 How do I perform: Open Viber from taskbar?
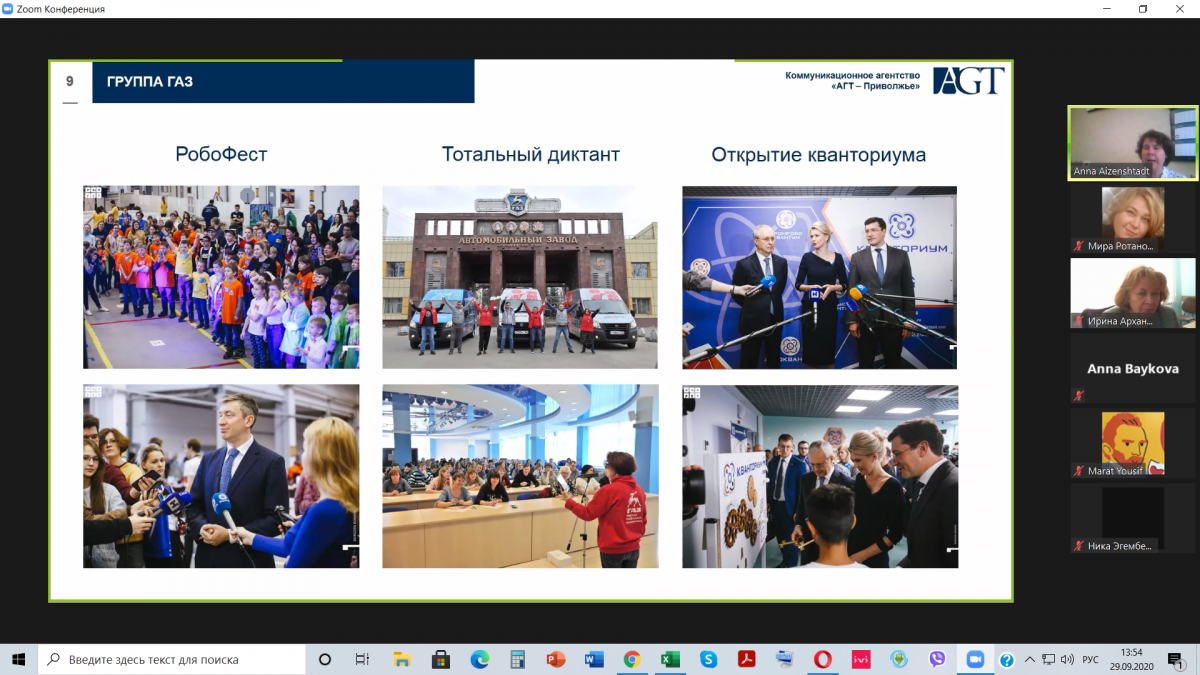pos(937,659)
